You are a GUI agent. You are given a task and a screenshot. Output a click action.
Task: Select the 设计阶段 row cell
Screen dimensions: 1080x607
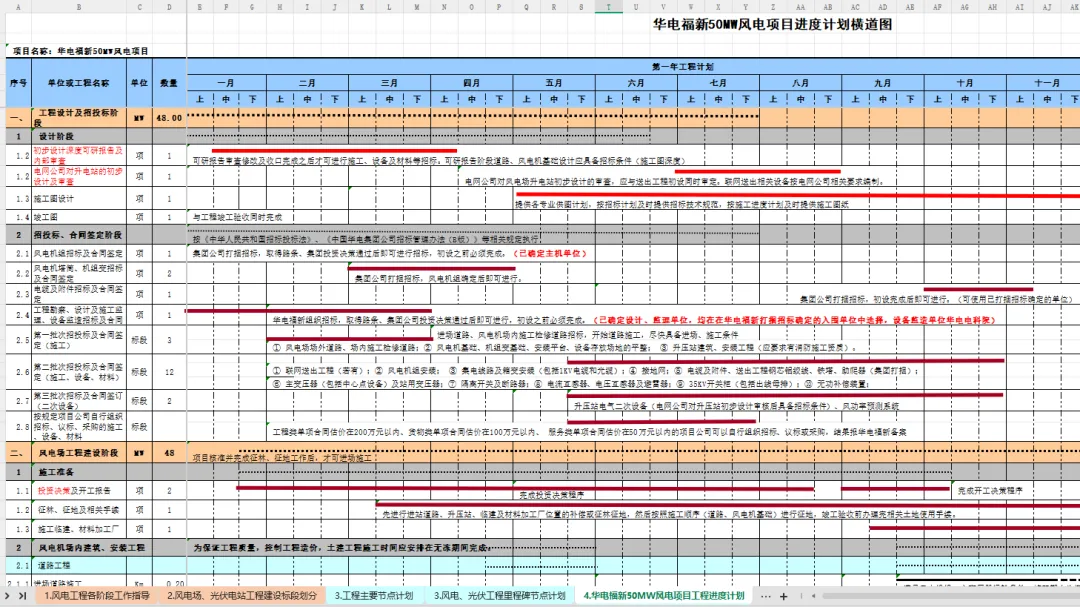(x=79, y=136)
